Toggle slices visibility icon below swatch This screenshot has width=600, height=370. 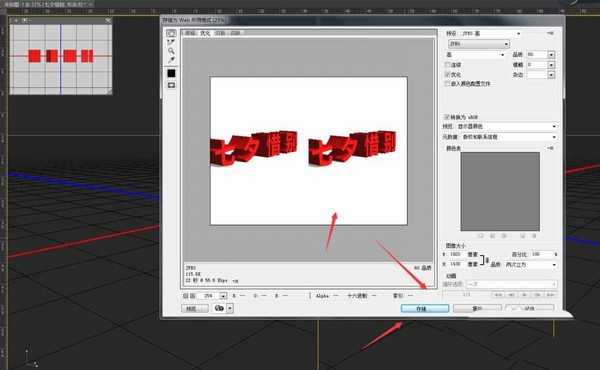click(x=171, y=85)
